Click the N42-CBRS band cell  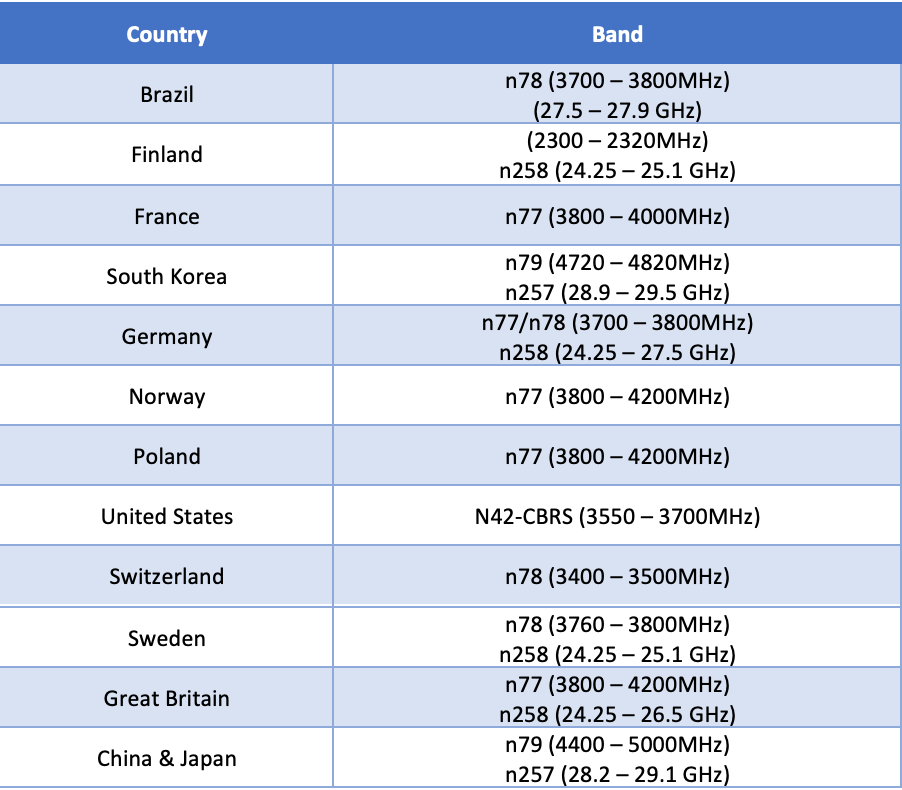pos(617,516)
